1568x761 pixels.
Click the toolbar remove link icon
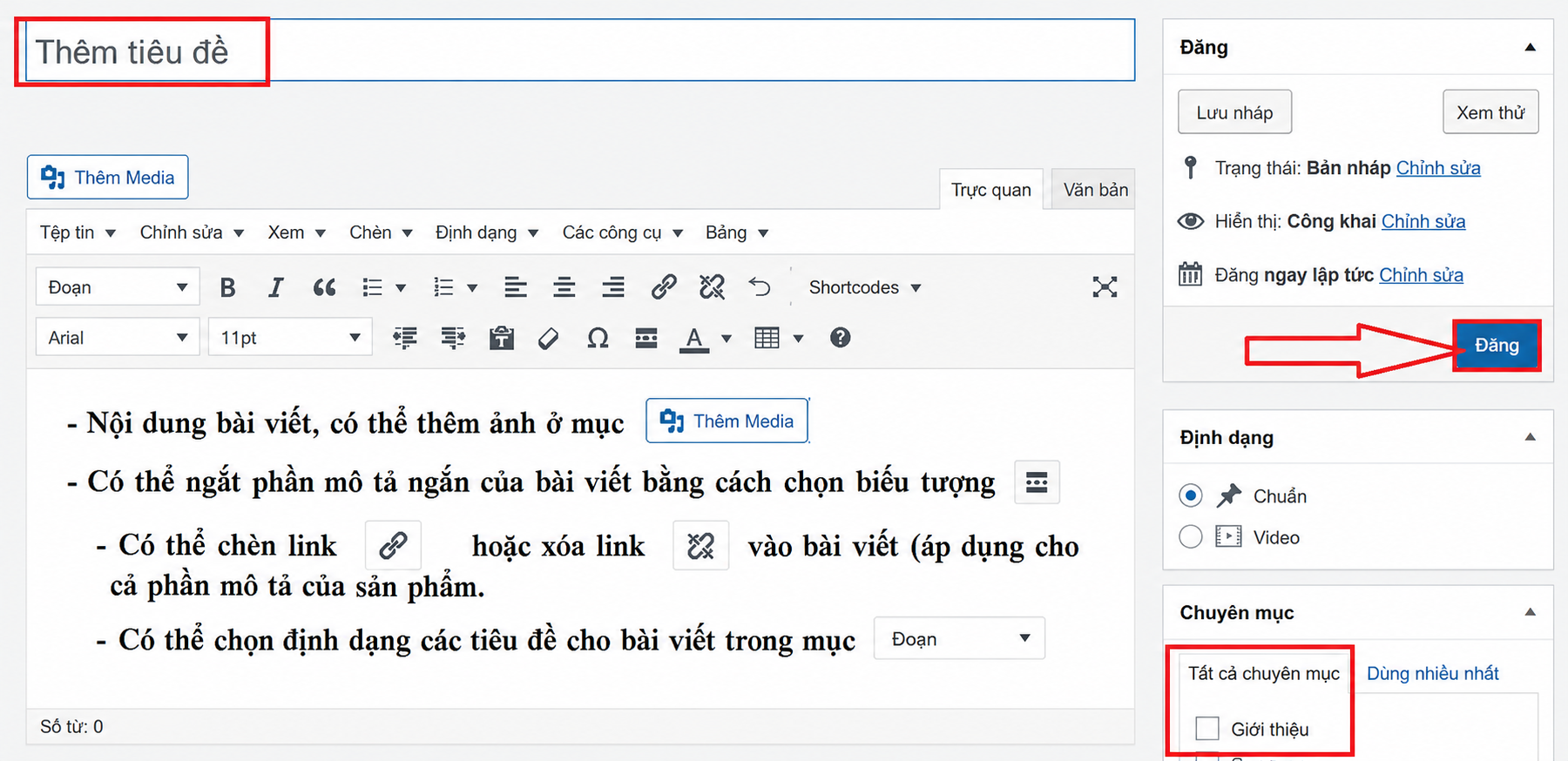point(712,286)
